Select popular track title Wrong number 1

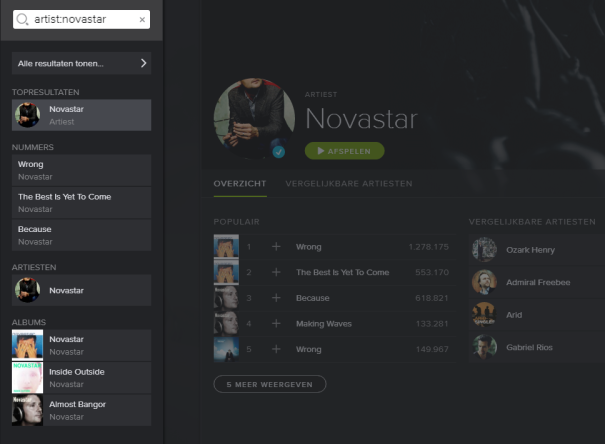pos(309,247)
